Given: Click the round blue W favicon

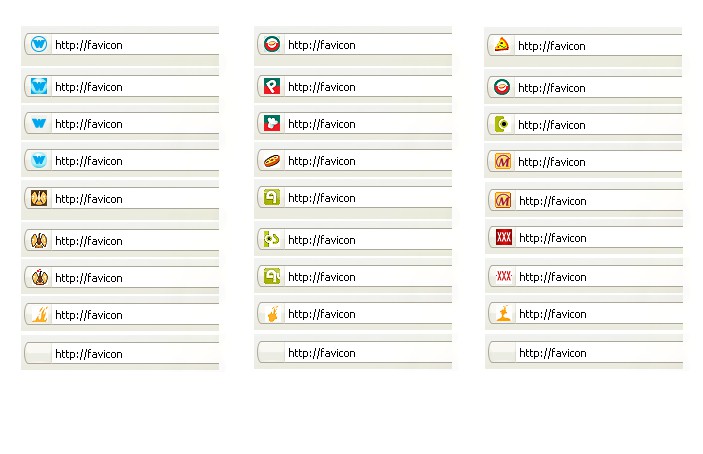Looking at the screenshot, I should pyautogui.click(x=39, y=44).
